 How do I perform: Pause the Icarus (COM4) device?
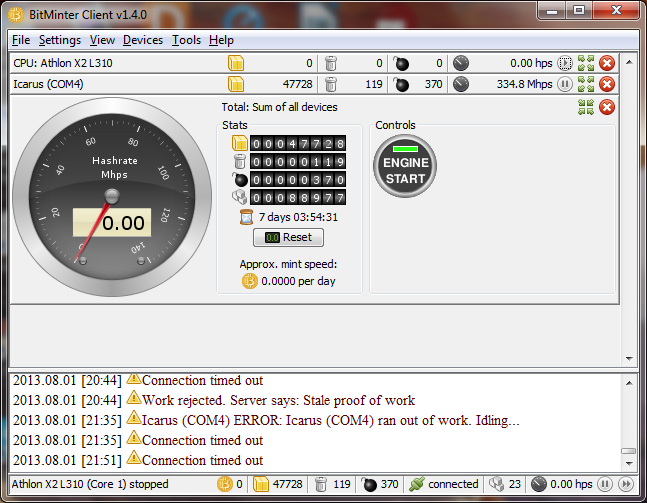coord(565,84)
